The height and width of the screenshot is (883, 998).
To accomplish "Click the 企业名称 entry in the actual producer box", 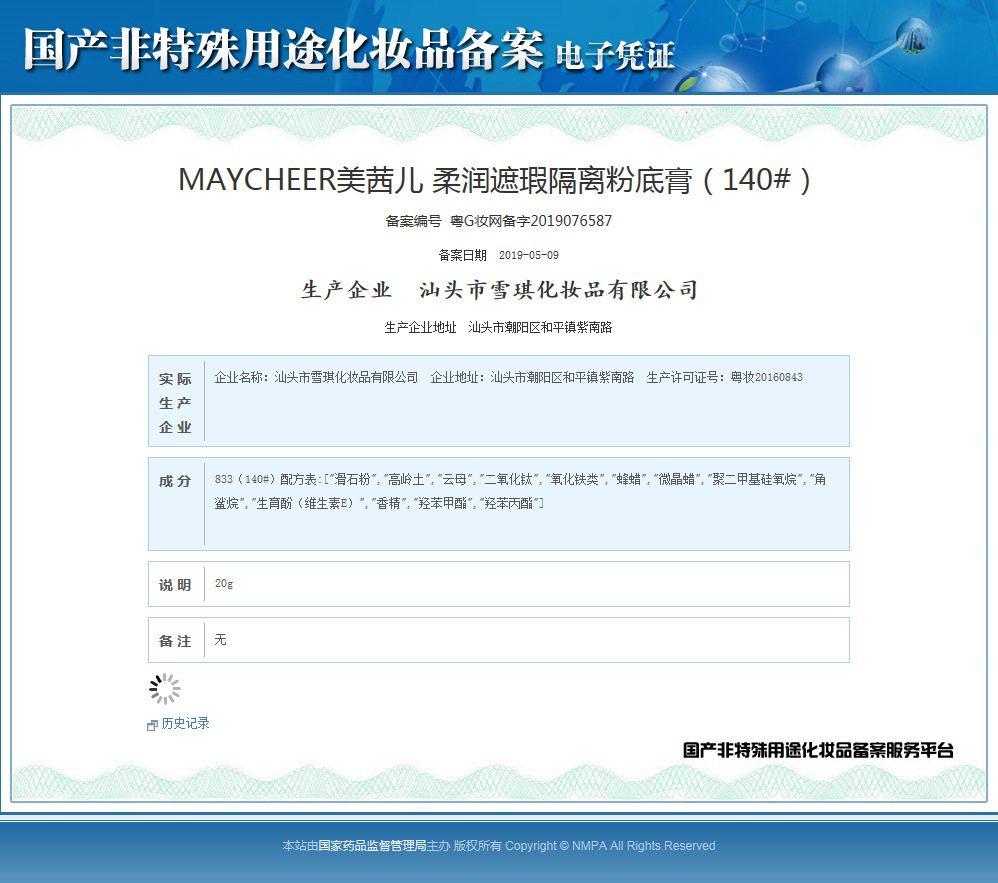I will 316,377.
